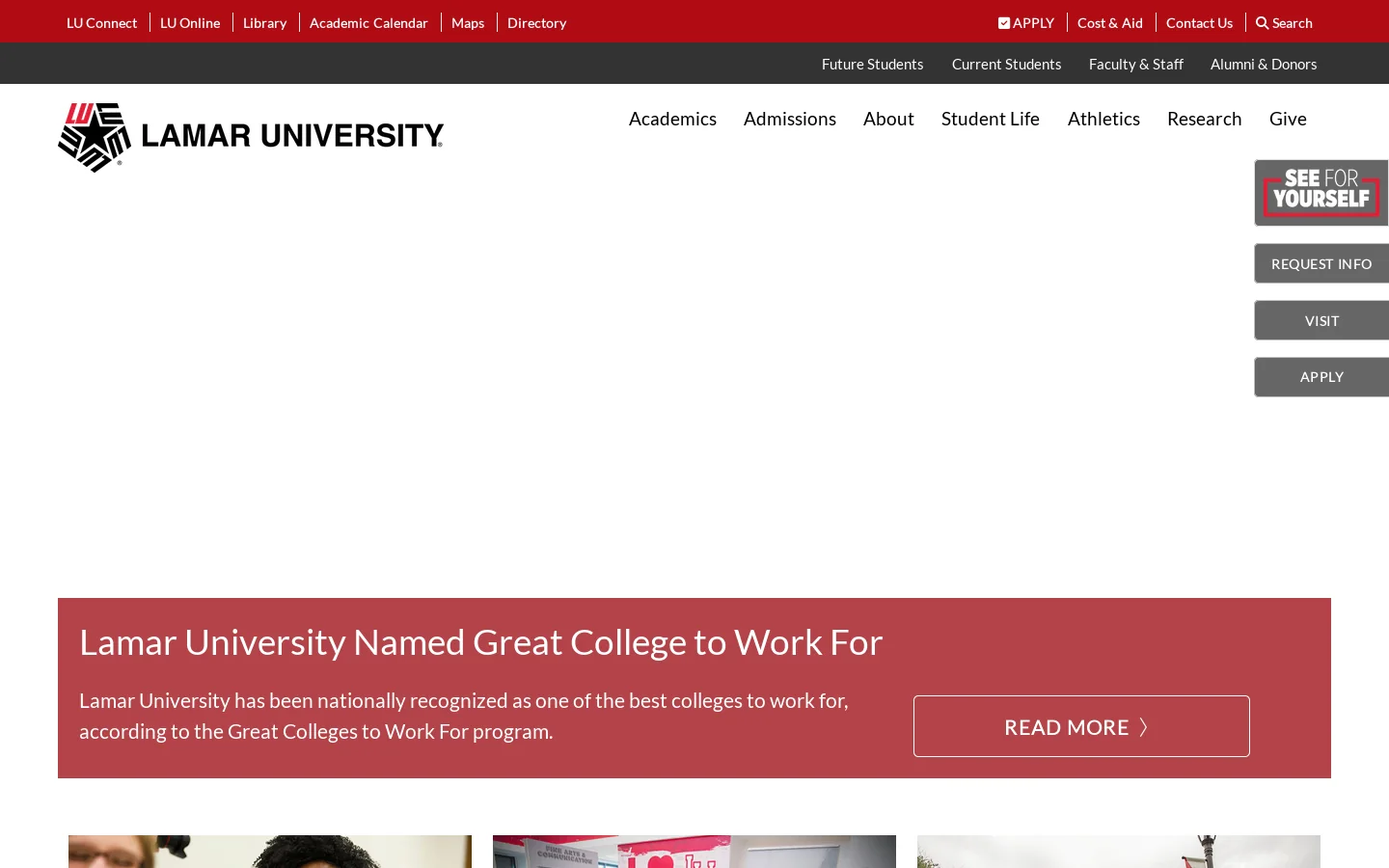Select Alumni & Donors audience link

point(1264,64)
